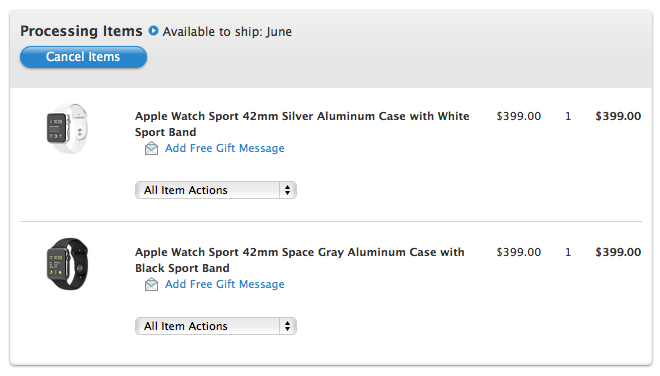Image resolution: width=660 pixels, height=376 pixels.
Task: Click the quantity 1 for the Black Sport Band watch
Action: pos(568,252)
